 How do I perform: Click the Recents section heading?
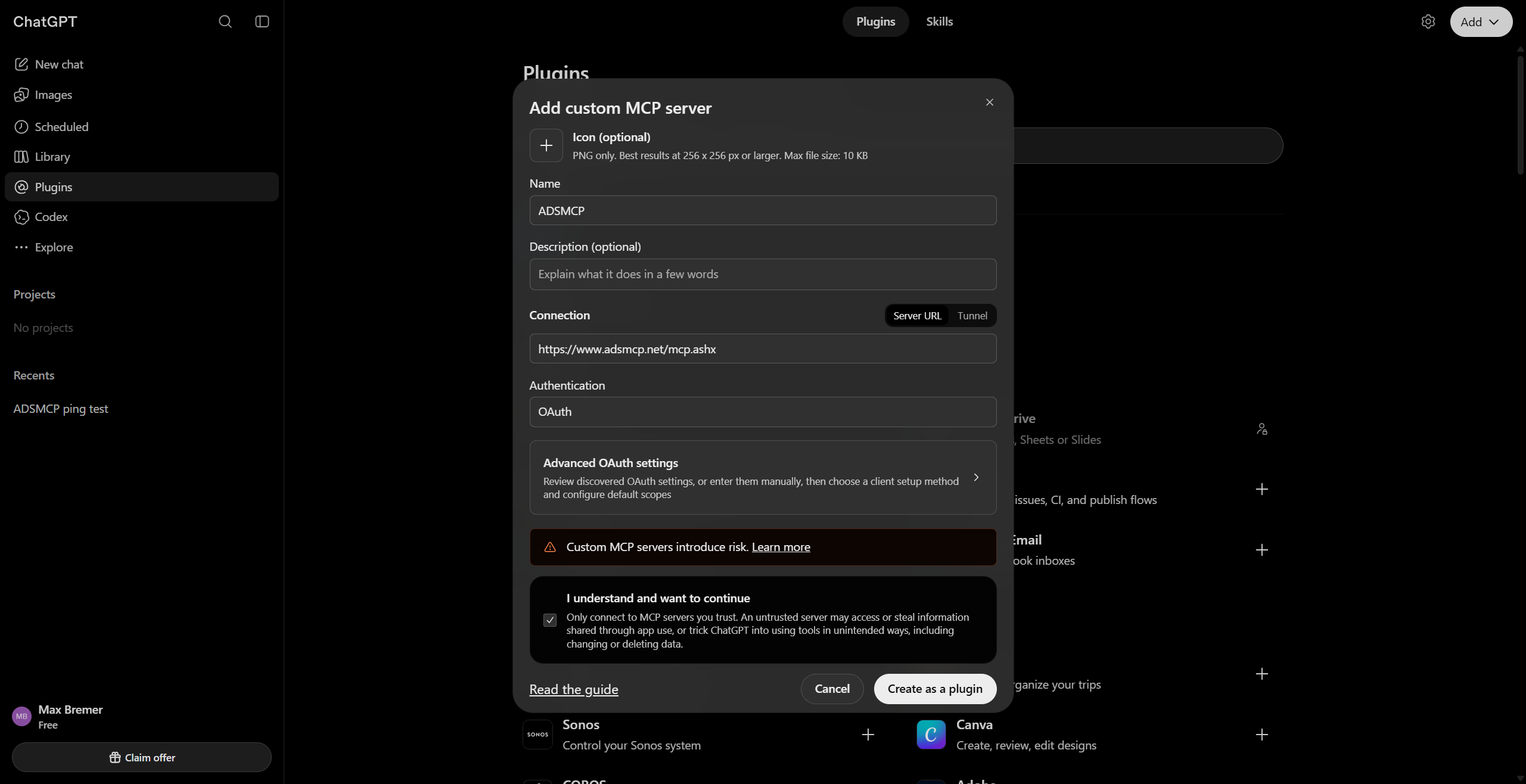click(x=34, y=375)
